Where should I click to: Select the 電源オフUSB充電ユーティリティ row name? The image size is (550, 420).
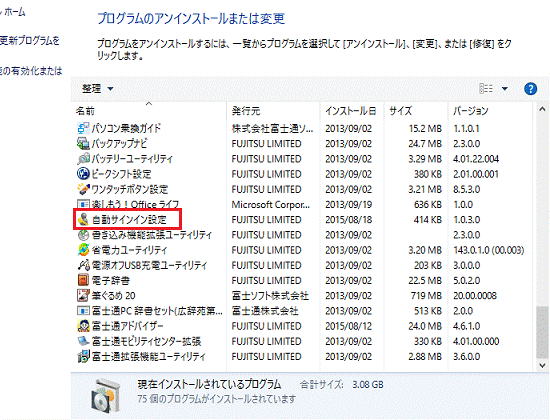pos(149,265)
